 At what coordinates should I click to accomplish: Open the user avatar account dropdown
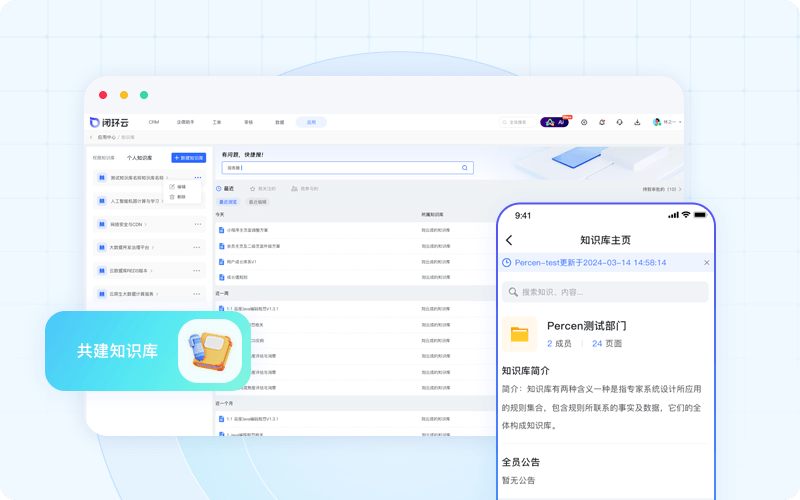[x=666, y=122]
